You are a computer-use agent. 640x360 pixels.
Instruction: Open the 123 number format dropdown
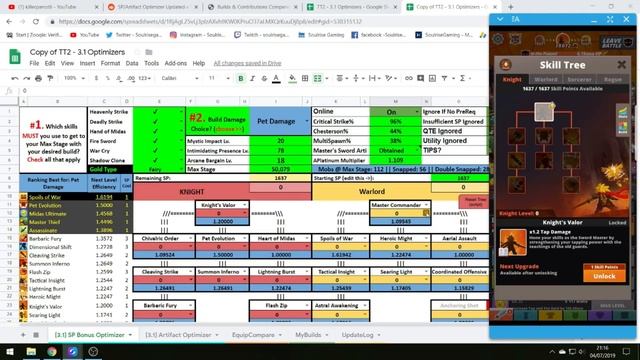tap(144, 78)
